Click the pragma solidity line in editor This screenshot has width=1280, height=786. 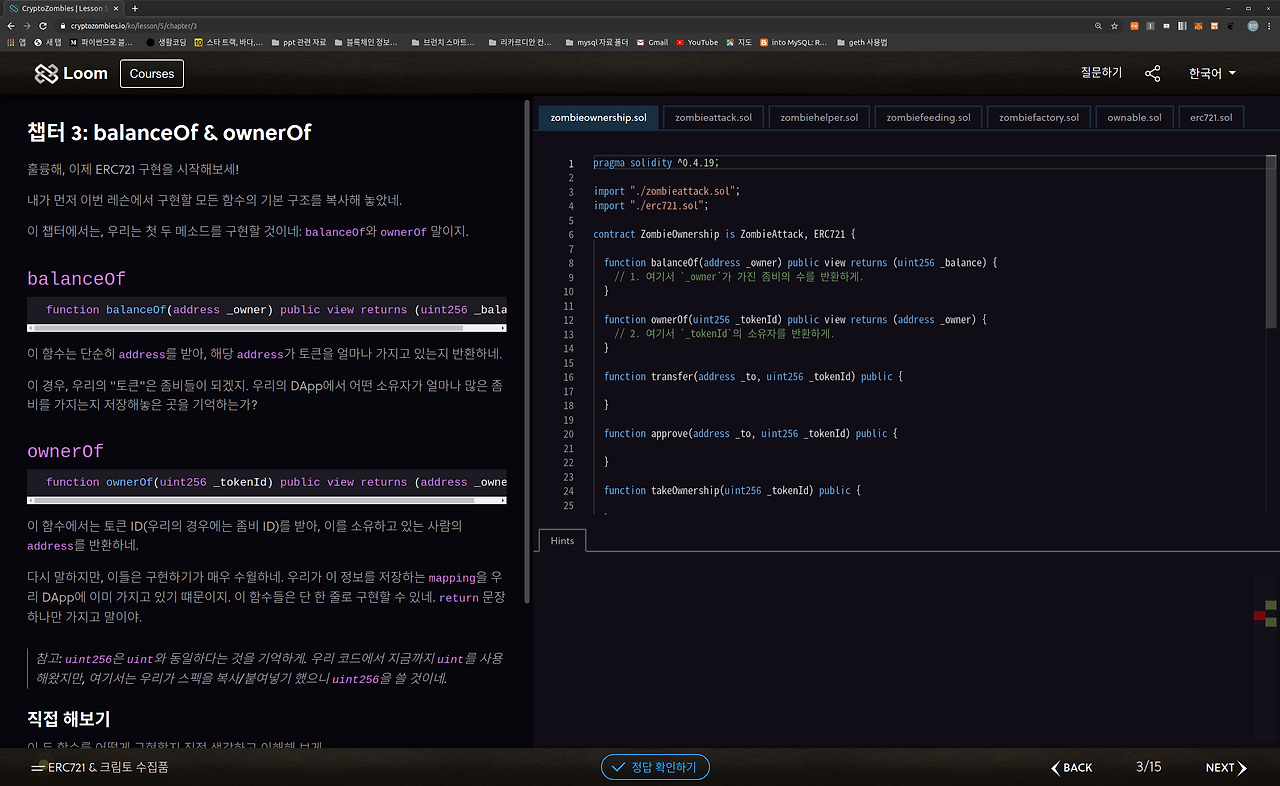click(656, 163)
